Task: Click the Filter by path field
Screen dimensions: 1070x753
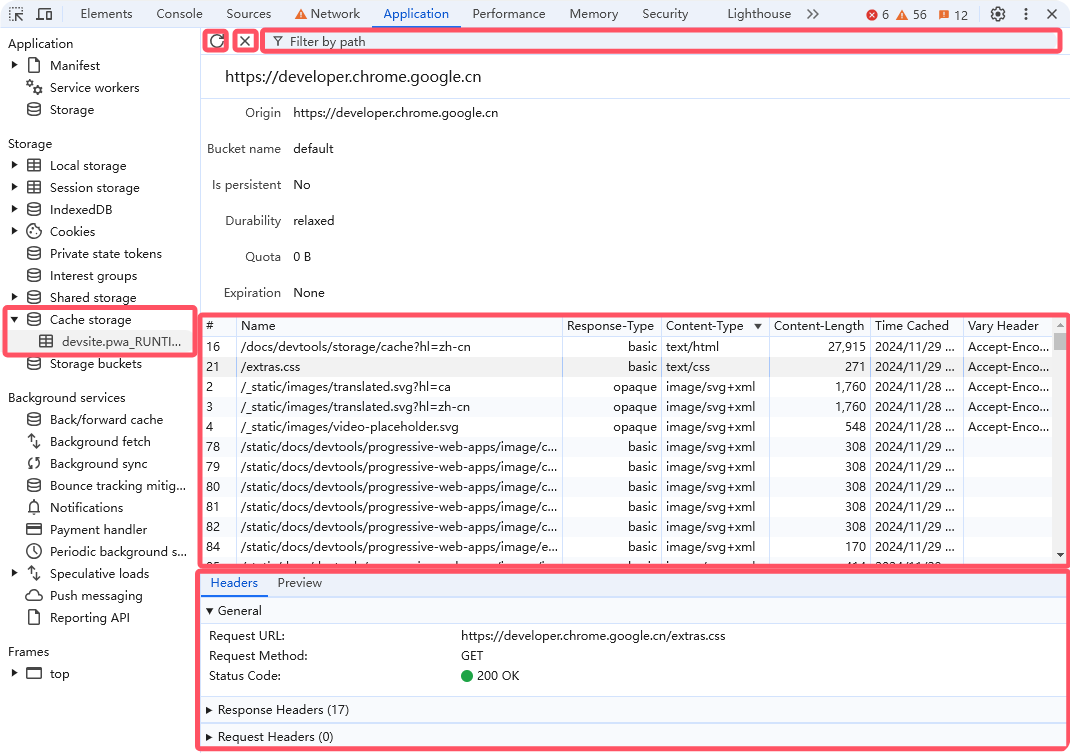Action: pos(660,42)
